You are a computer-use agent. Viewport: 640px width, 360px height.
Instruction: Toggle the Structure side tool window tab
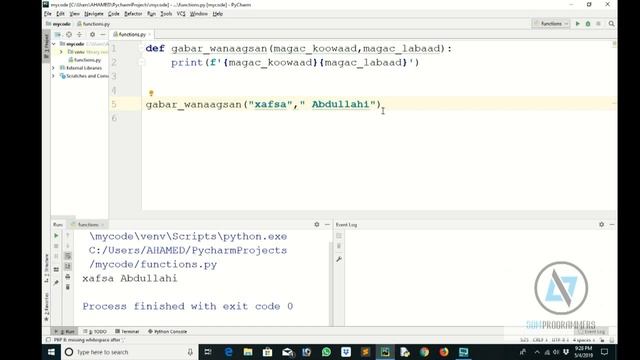point(46,269)
